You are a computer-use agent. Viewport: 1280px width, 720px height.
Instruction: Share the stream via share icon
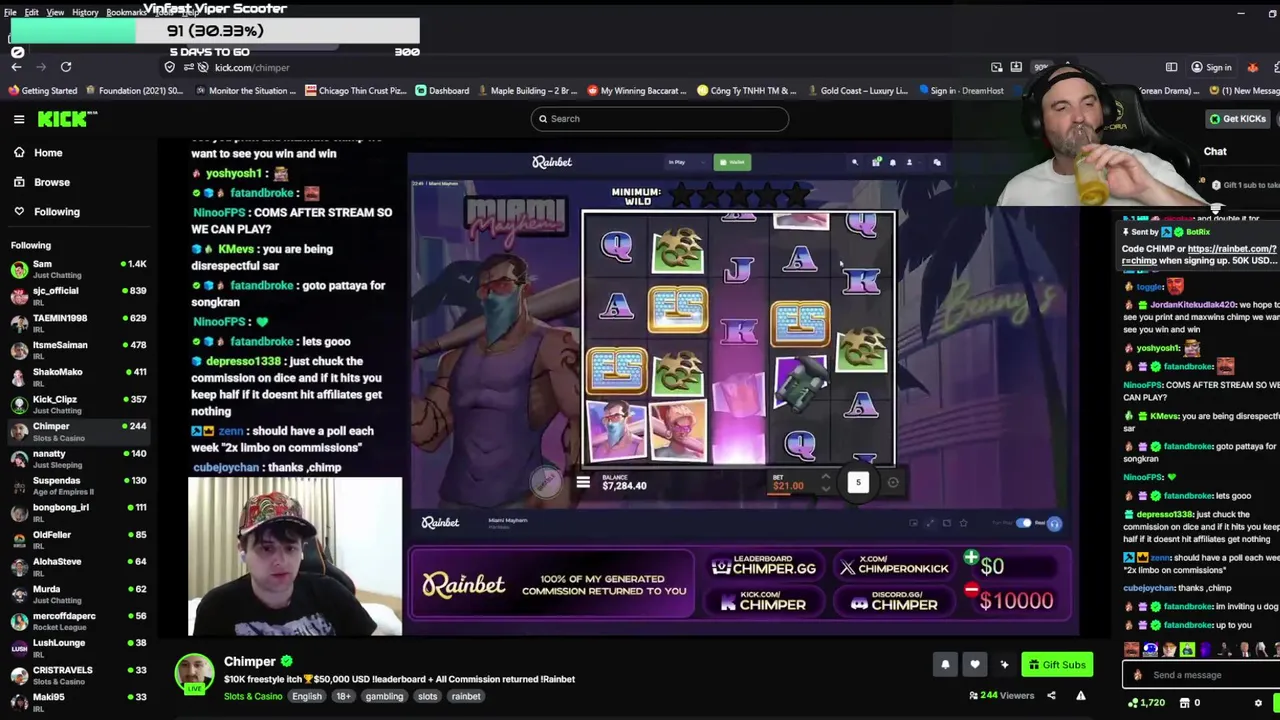(1051, 696)
